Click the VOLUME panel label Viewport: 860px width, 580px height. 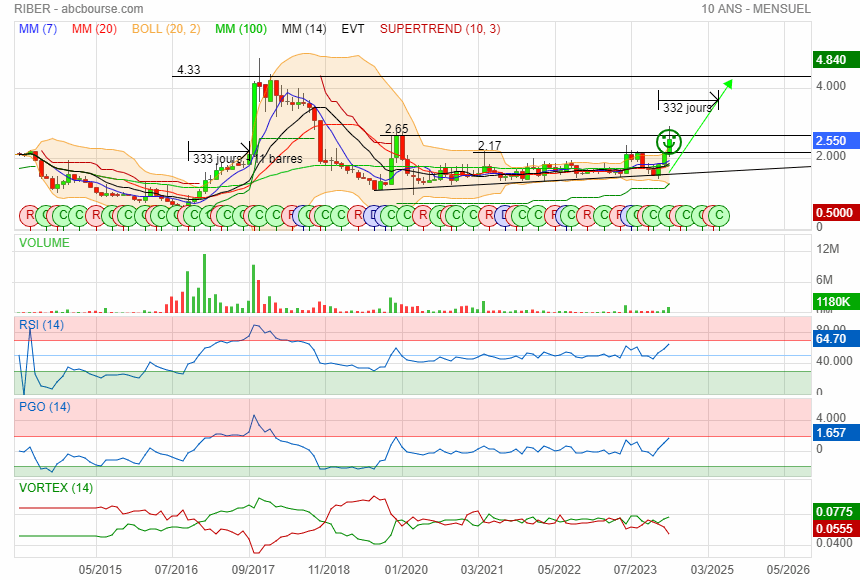[44, 243]
